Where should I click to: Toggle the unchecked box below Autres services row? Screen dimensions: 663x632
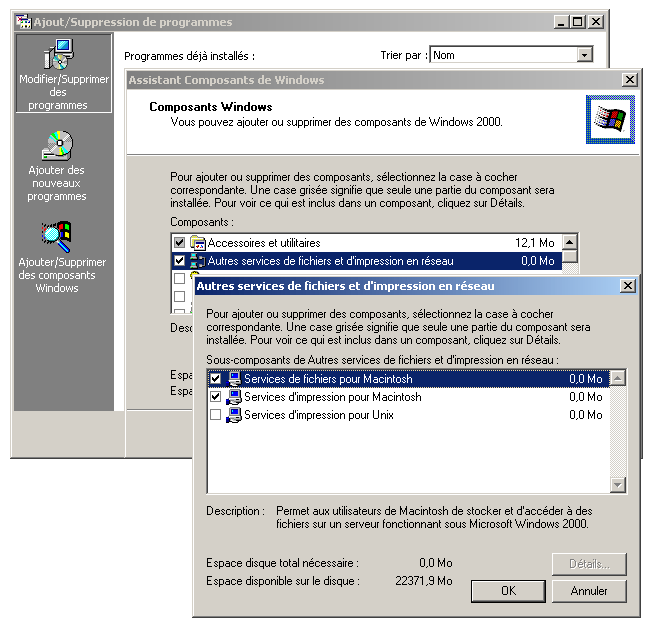point(180,279)
